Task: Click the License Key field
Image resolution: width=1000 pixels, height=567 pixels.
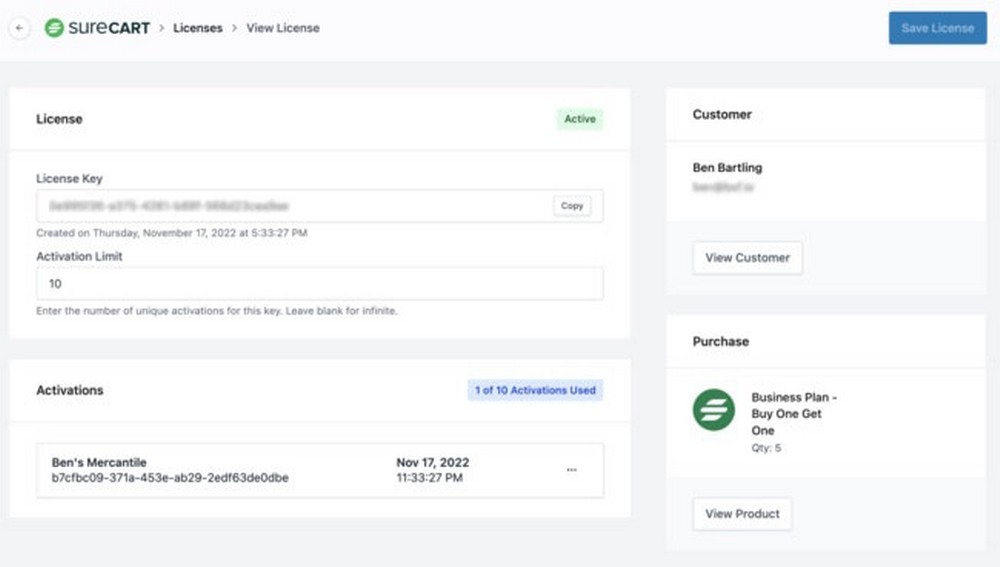Action: click(320, 205)
